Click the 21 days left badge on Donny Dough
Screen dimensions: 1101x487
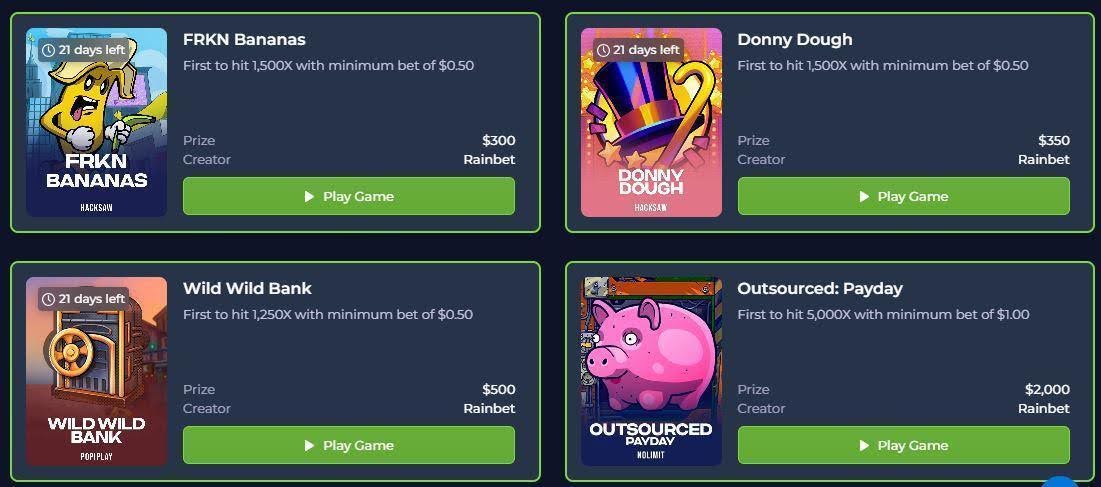coord(638,50)
